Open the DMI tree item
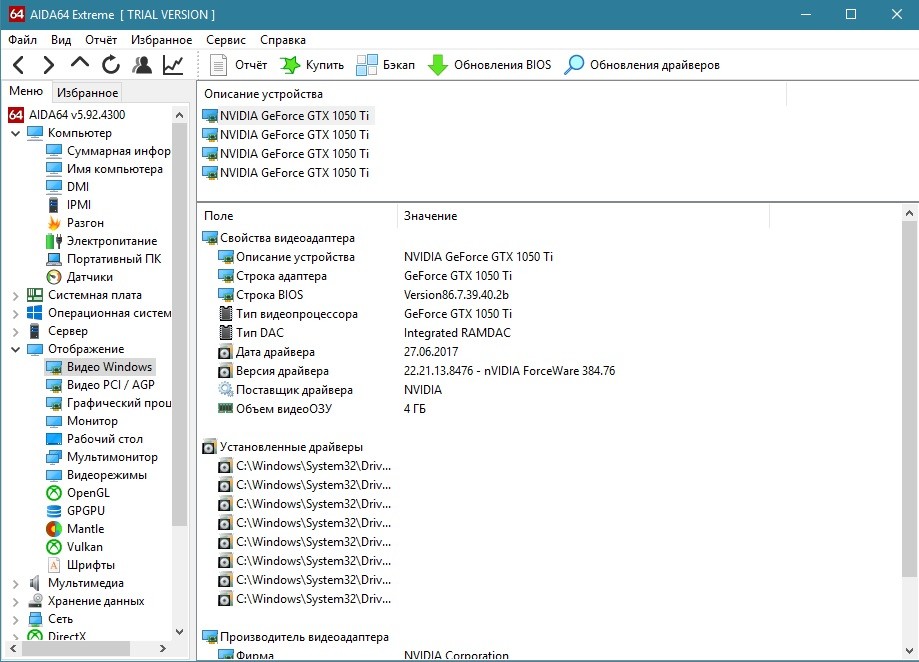 (x=67, y=186)
